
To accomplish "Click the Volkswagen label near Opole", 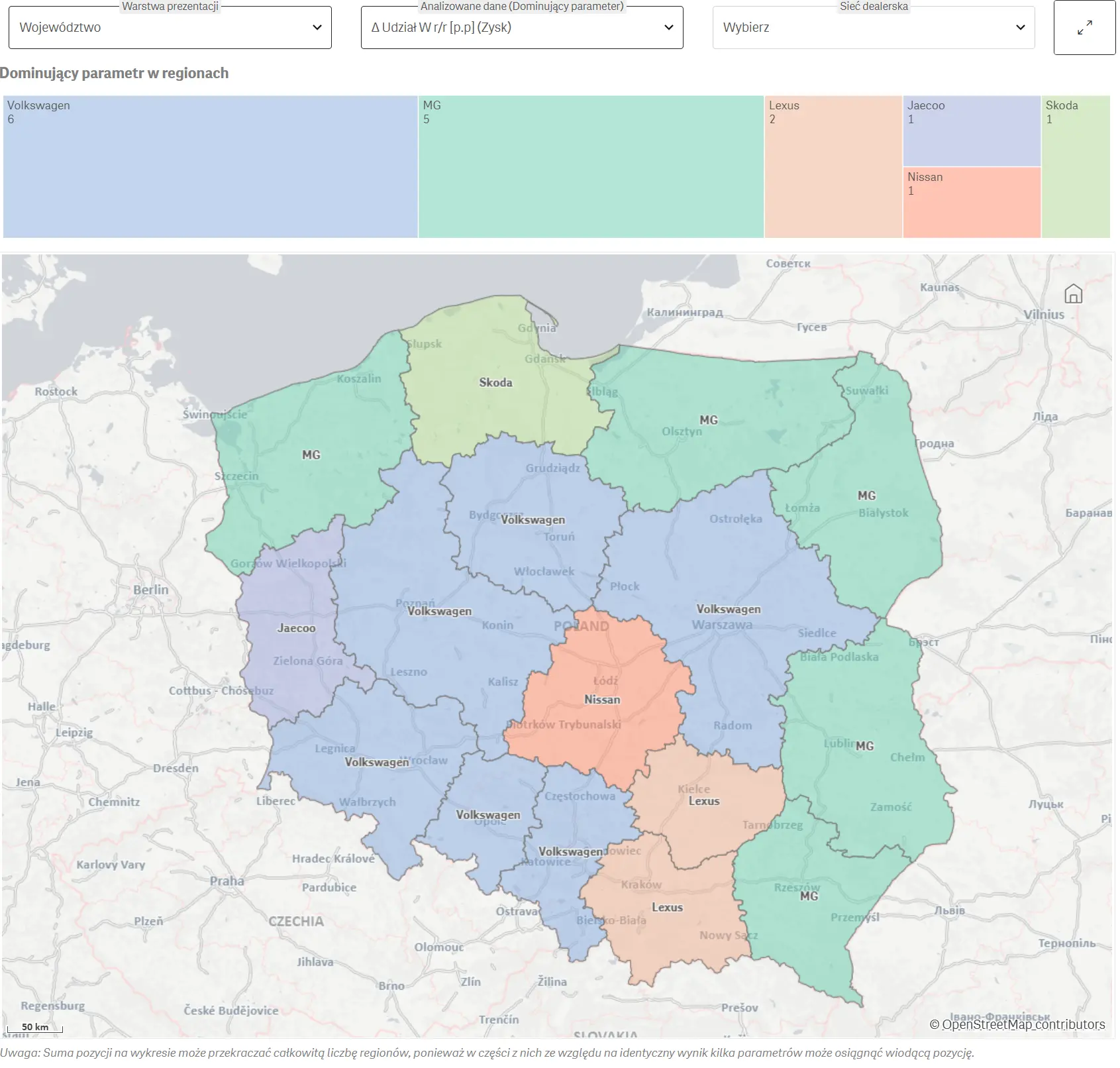I will click(x=488, y=815).
